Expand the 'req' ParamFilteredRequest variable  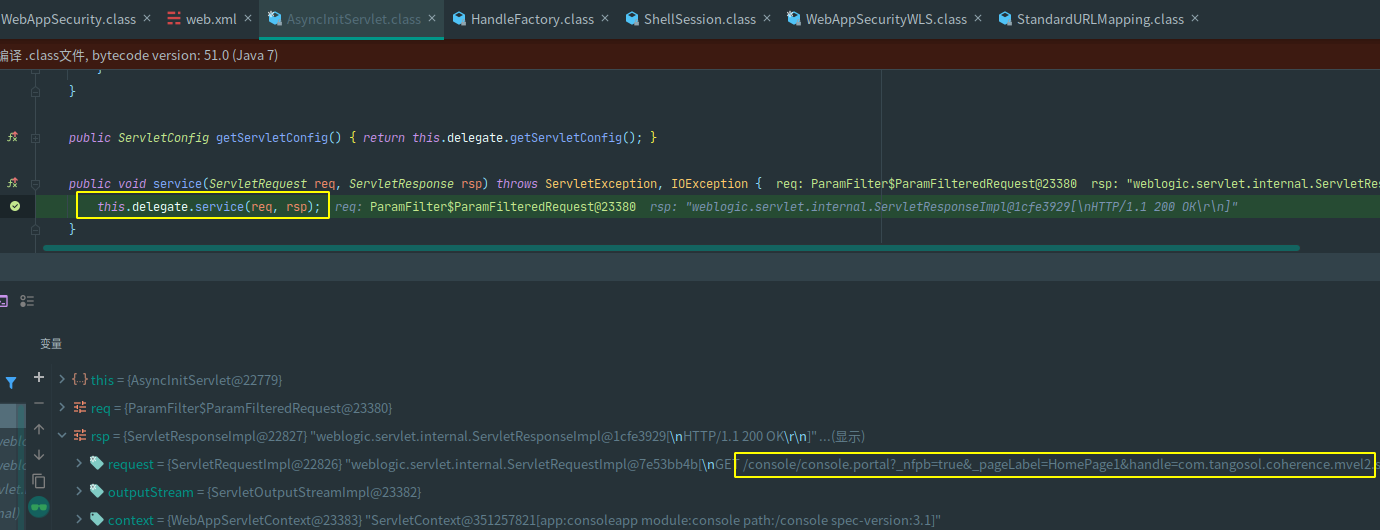62,408
